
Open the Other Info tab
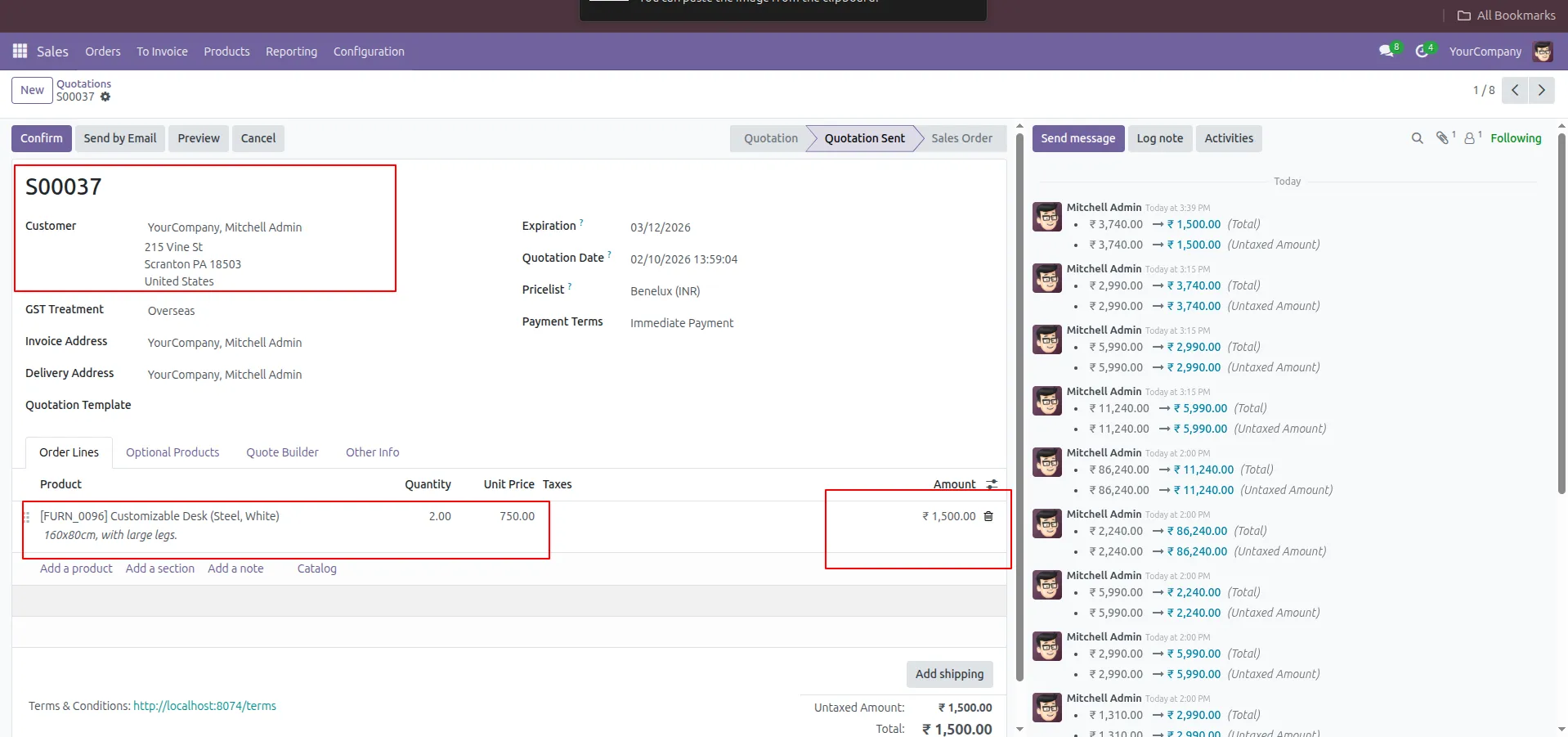[372, 452]
